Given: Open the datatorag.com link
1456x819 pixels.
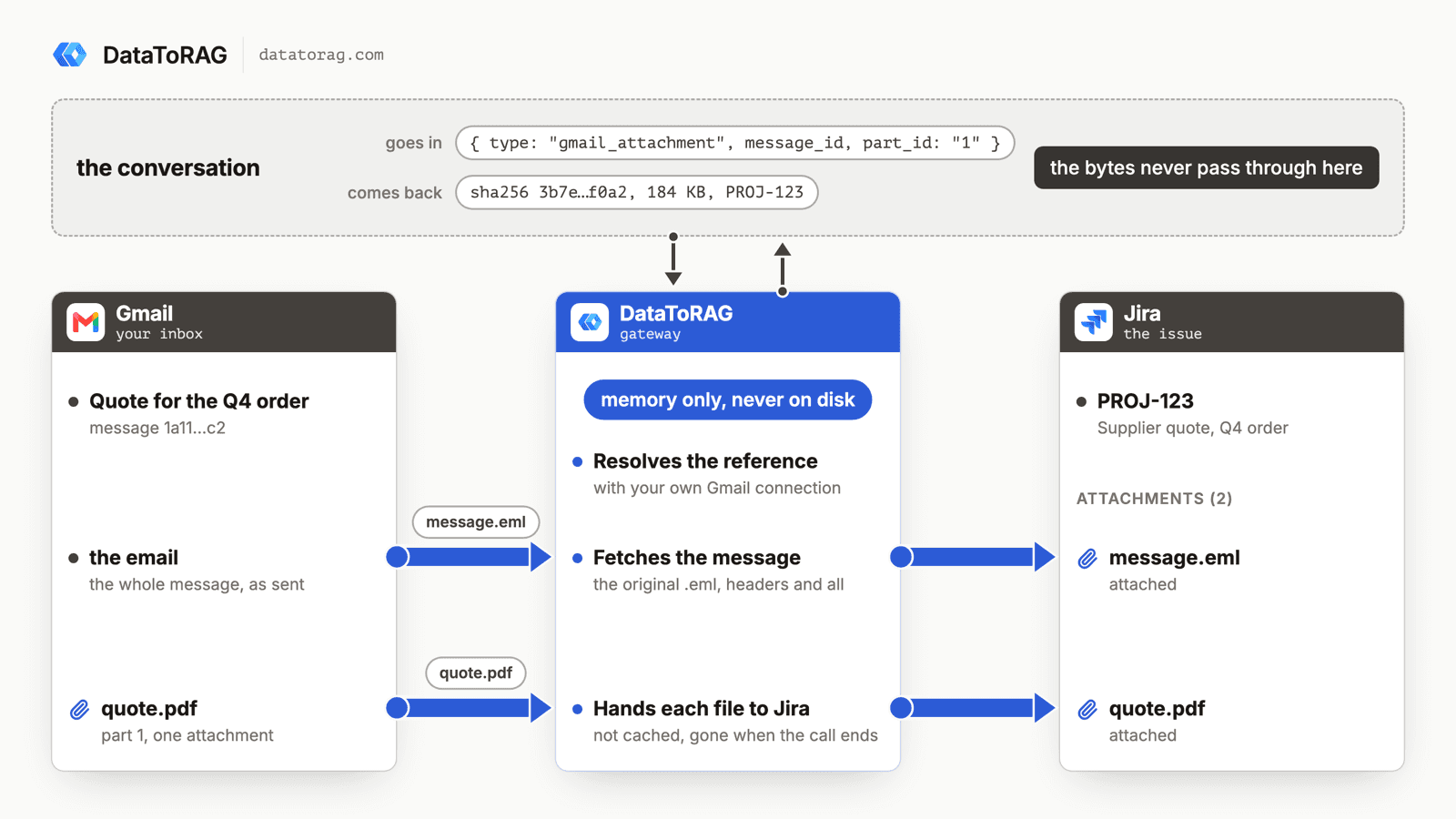Looking at the screenshot, I should pos(321,55).
